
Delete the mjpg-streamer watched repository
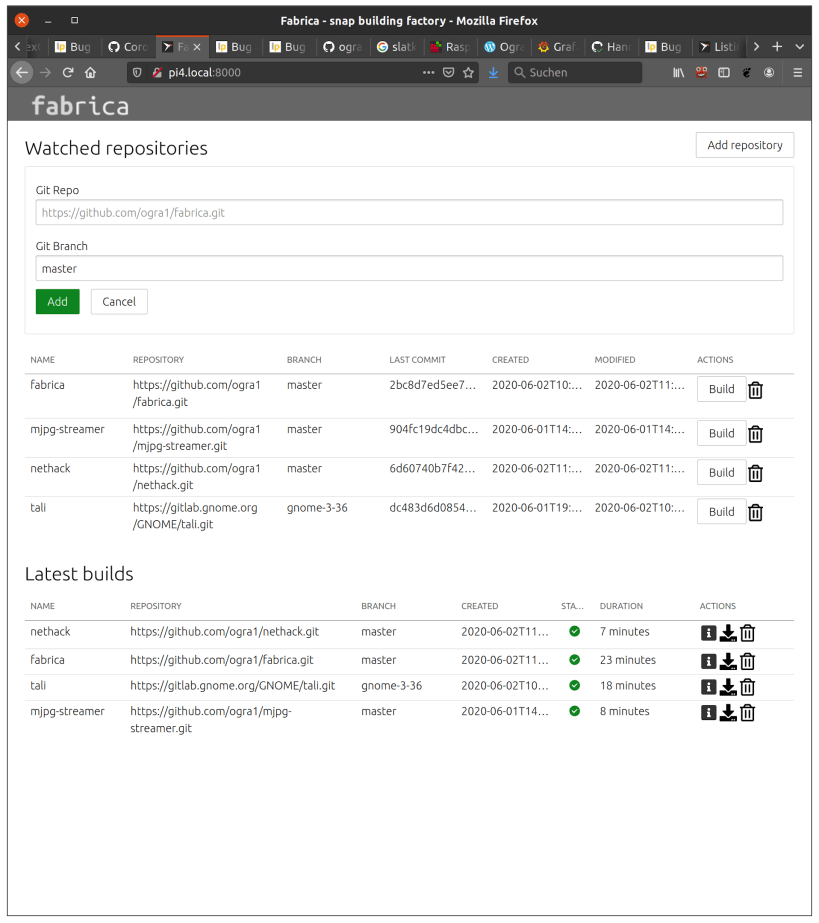point(755,434)
